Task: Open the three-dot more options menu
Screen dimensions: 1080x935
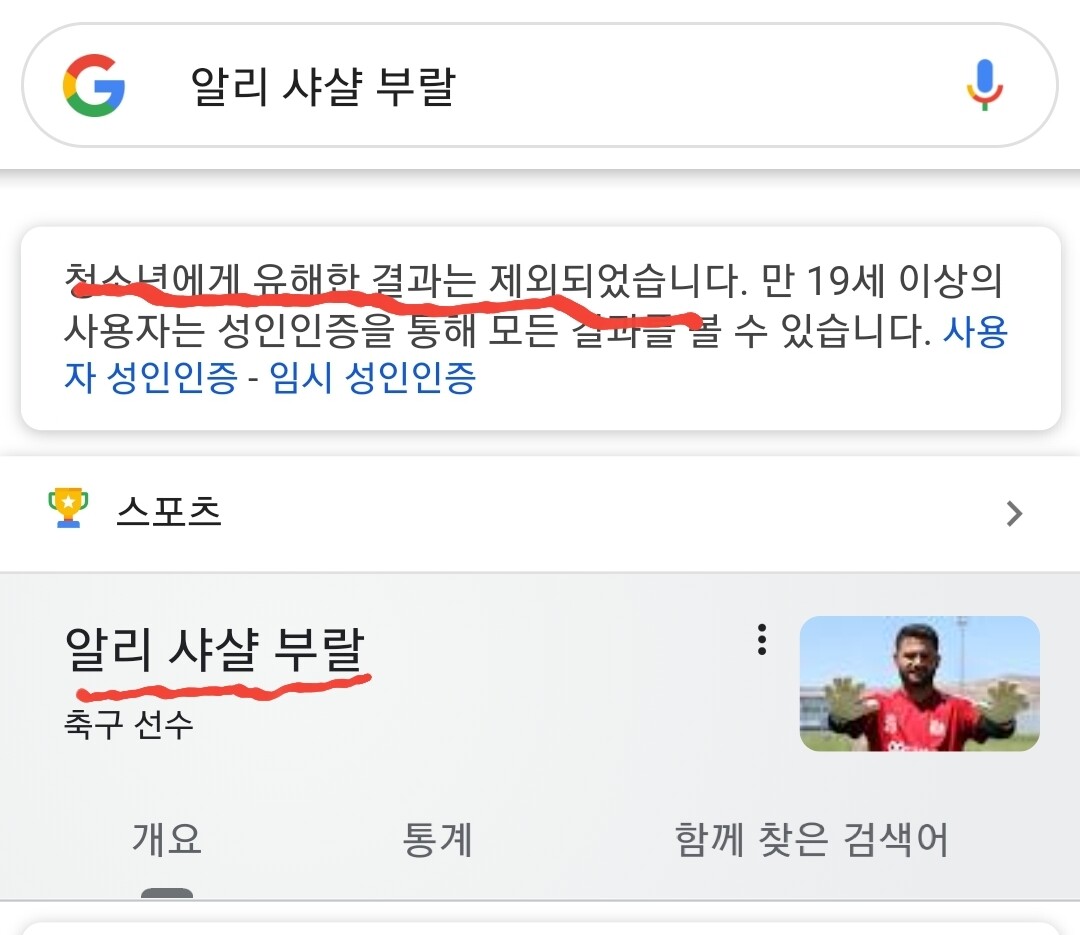Action: point(762,640)
